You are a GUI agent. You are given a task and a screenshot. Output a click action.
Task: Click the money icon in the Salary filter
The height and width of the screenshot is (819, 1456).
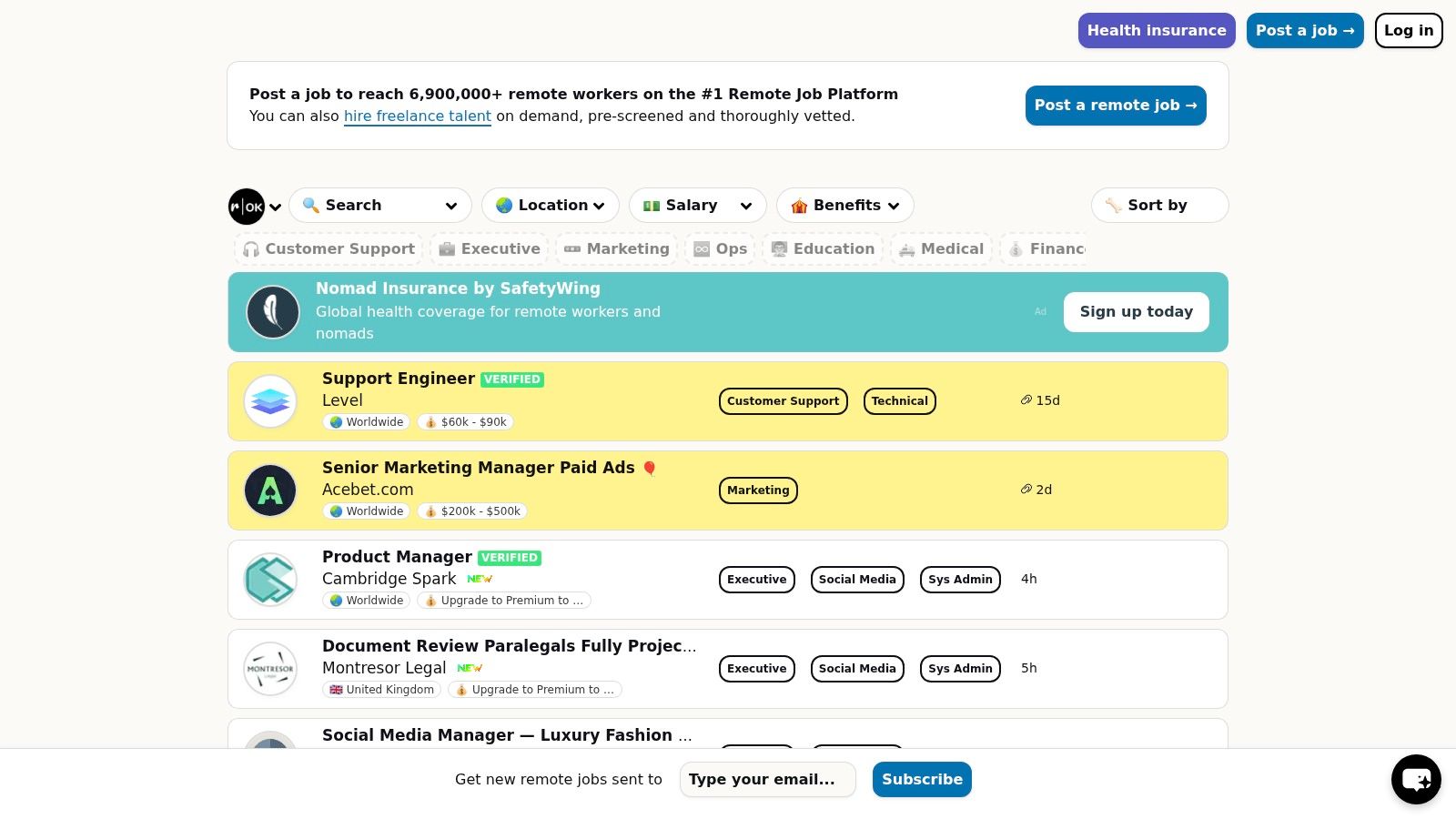coord(652,206)
